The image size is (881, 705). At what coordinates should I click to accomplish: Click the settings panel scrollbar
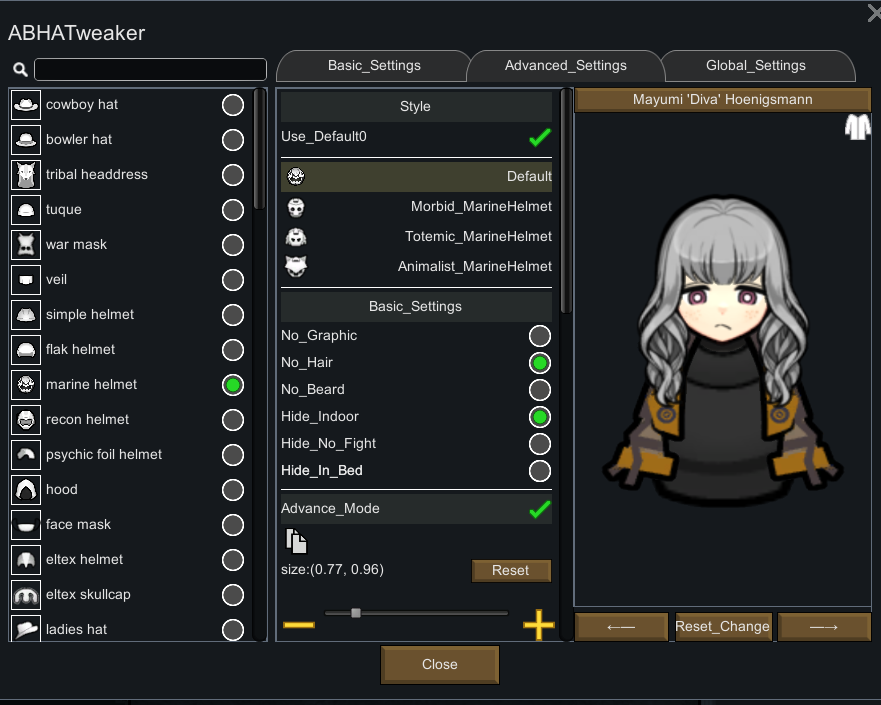coord(566,201)
